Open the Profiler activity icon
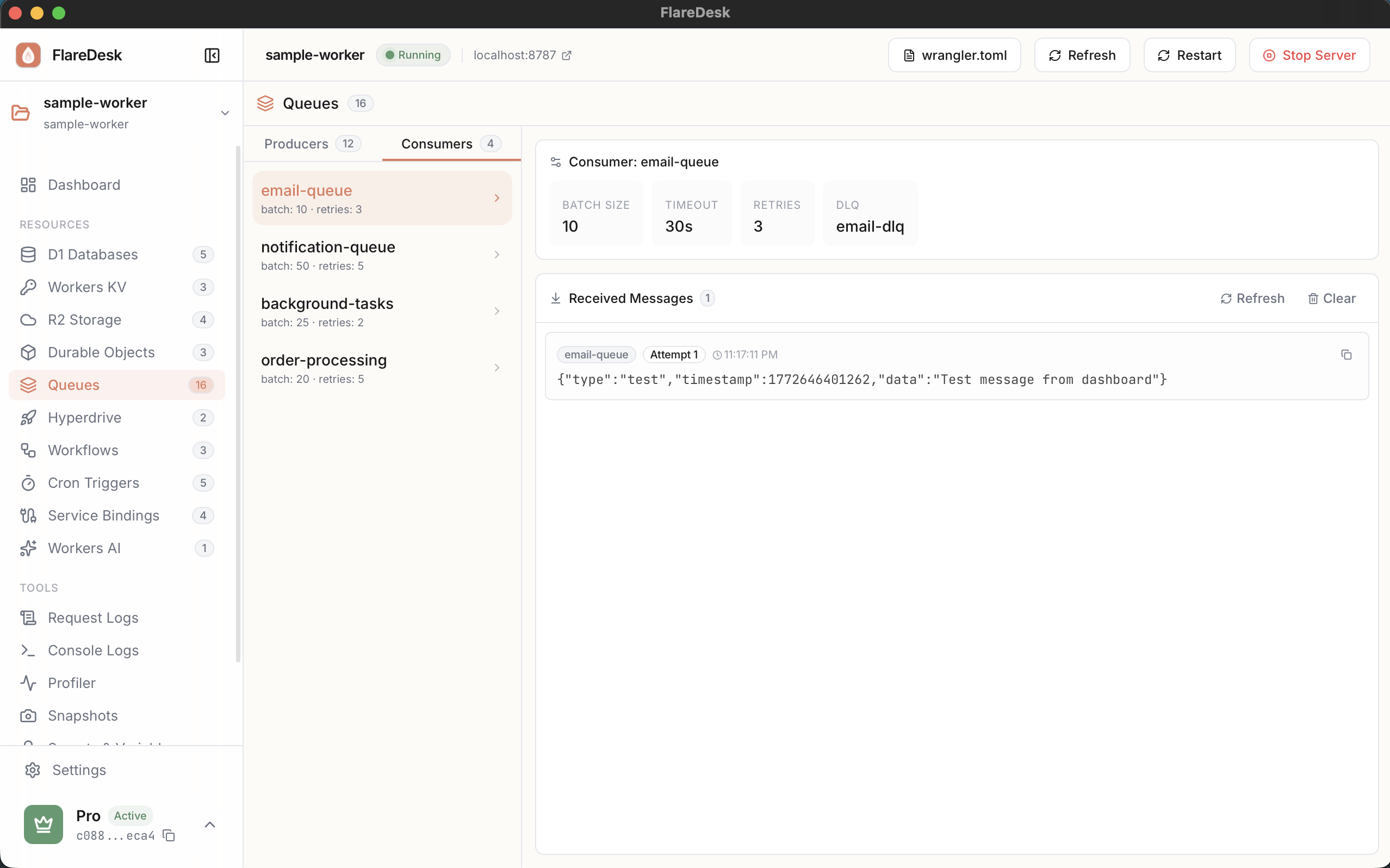This screenshot has width=1390, height=868. pos(28,683)
